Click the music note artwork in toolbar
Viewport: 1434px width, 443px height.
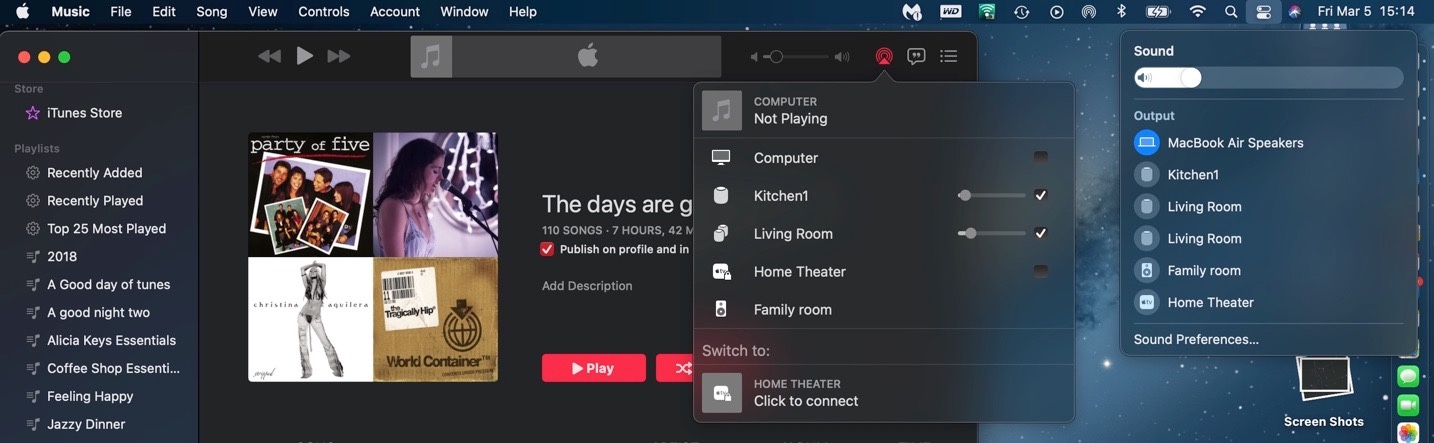(431, 56)
